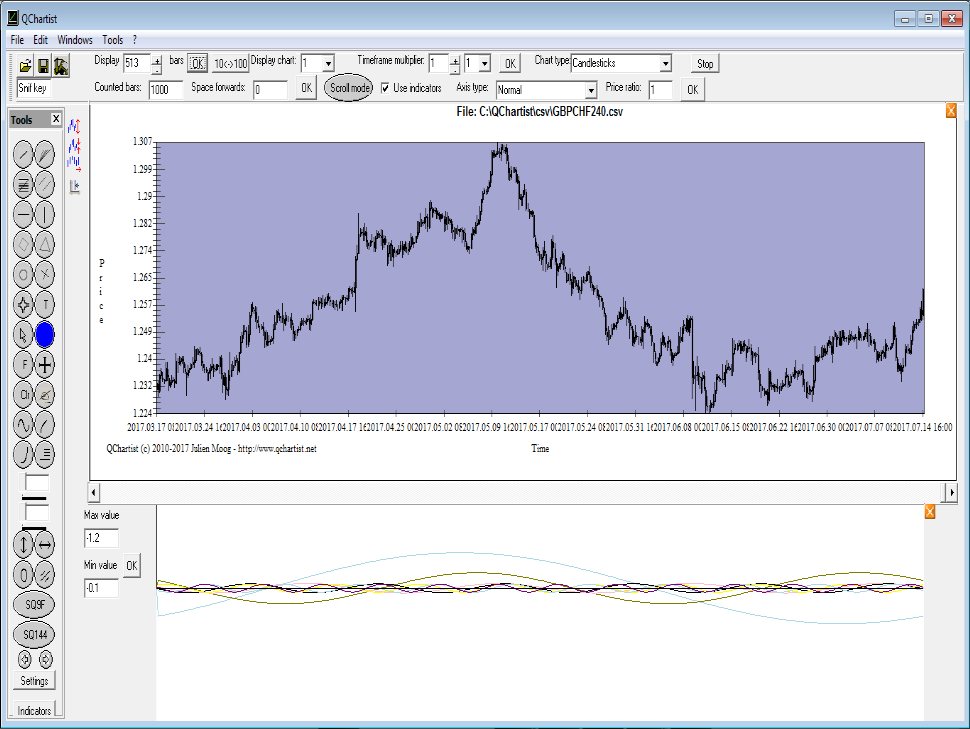Click the save floppy disk icon
The image size is (970, 729).
pyautogui.click(x=43, y=66)
